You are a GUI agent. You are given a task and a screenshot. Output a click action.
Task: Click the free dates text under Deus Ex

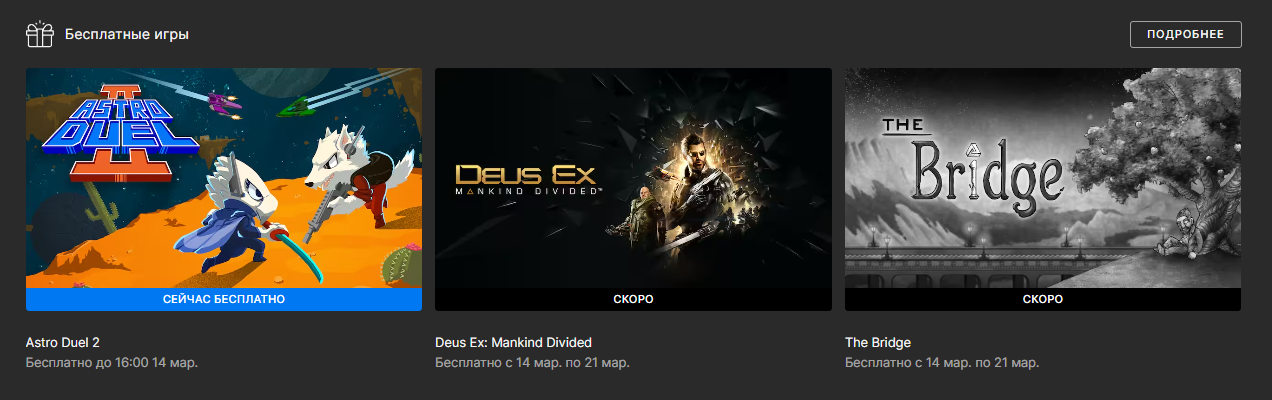[531, 362]
